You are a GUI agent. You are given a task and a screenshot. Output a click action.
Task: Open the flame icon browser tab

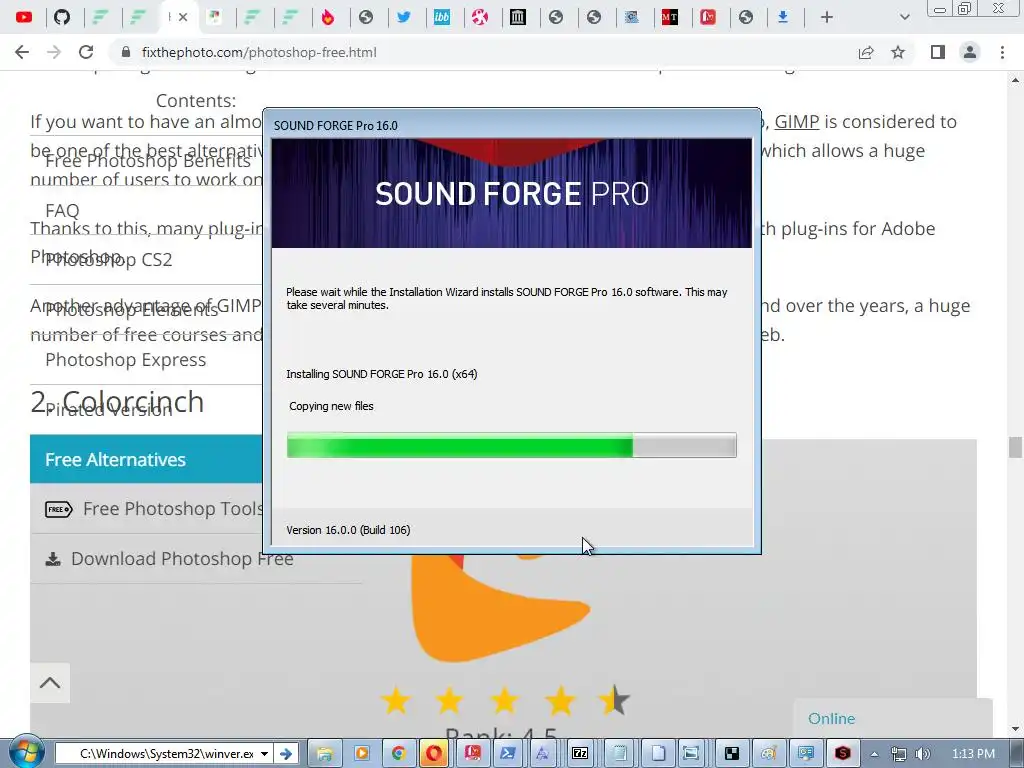328,17
